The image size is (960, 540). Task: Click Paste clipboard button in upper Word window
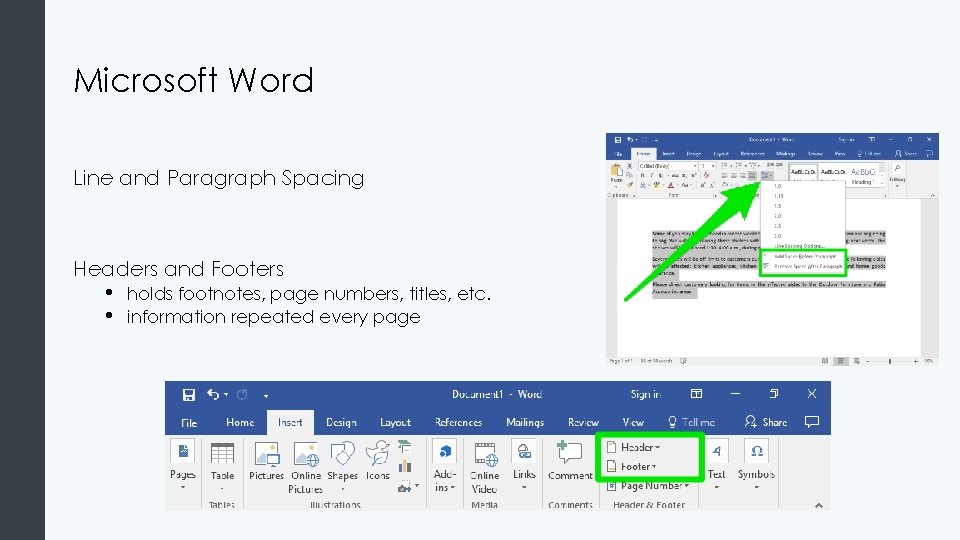click(x=616, y=173)
